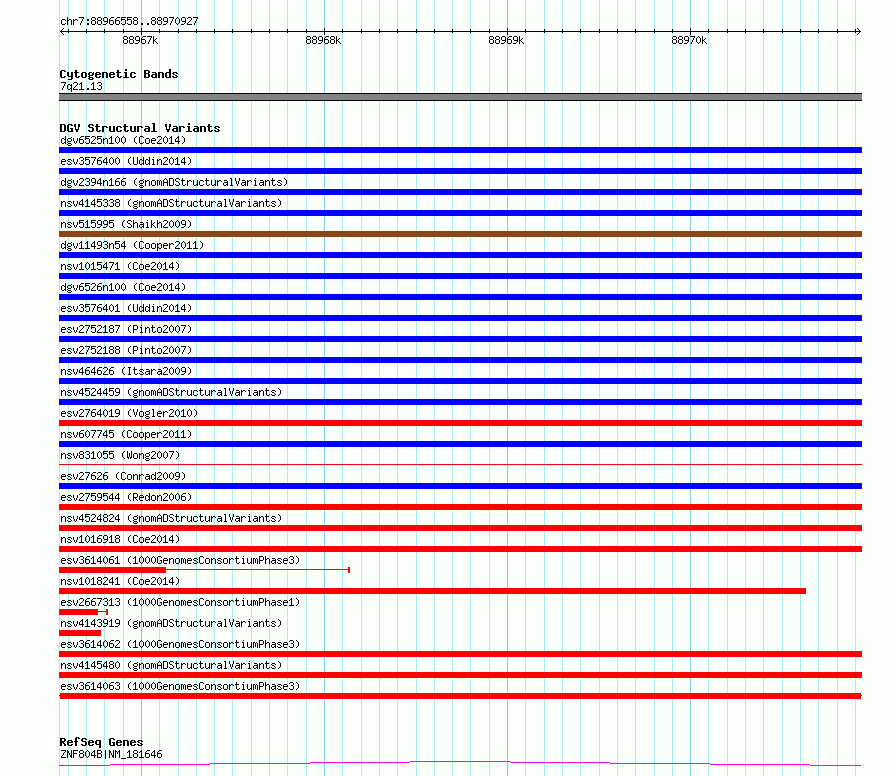
Task: Click the RefSeq Genes track title
Action: (x=101, y=742)
